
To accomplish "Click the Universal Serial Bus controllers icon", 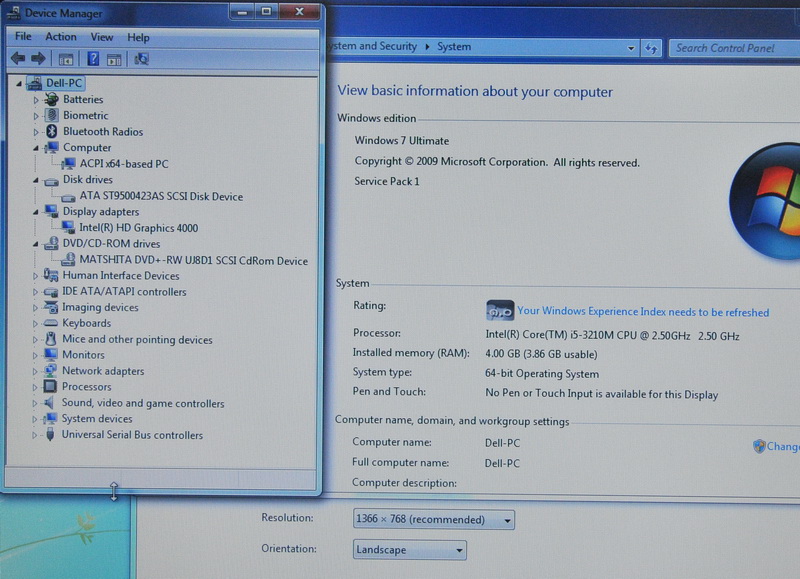I will tap(49, 435).
